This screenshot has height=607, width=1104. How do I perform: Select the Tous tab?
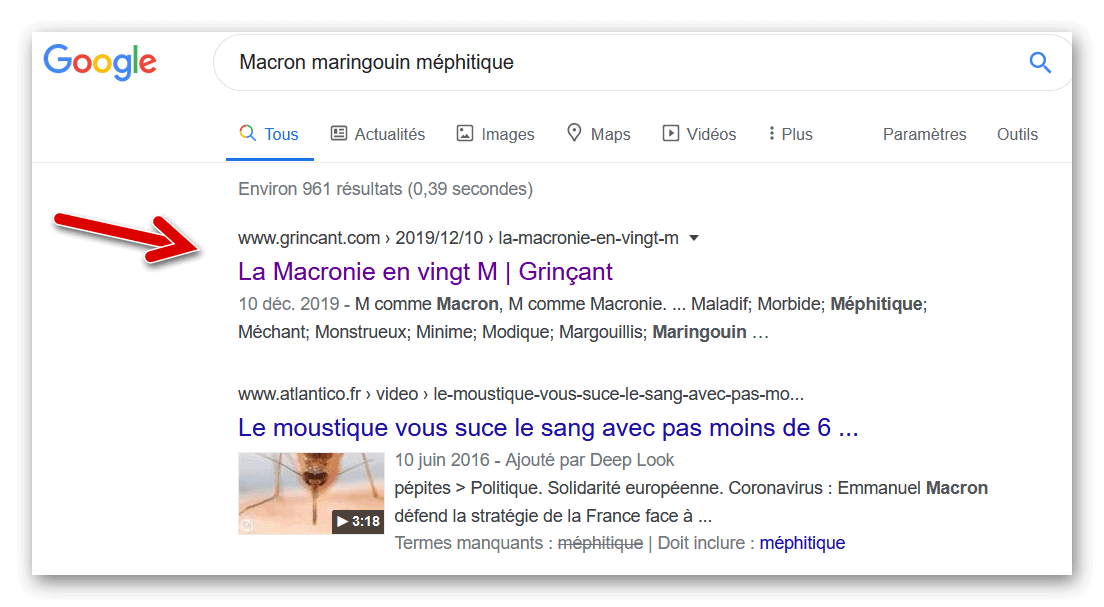[269, 134]
